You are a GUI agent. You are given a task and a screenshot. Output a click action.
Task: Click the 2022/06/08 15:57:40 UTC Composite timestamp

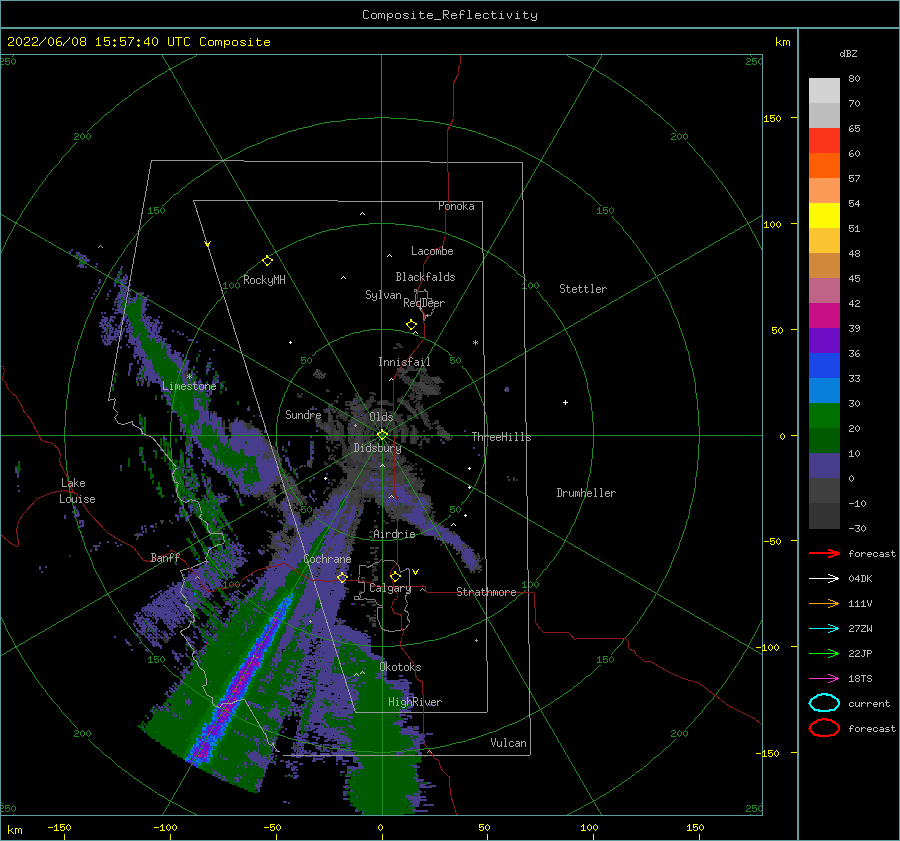coord(138,42)
